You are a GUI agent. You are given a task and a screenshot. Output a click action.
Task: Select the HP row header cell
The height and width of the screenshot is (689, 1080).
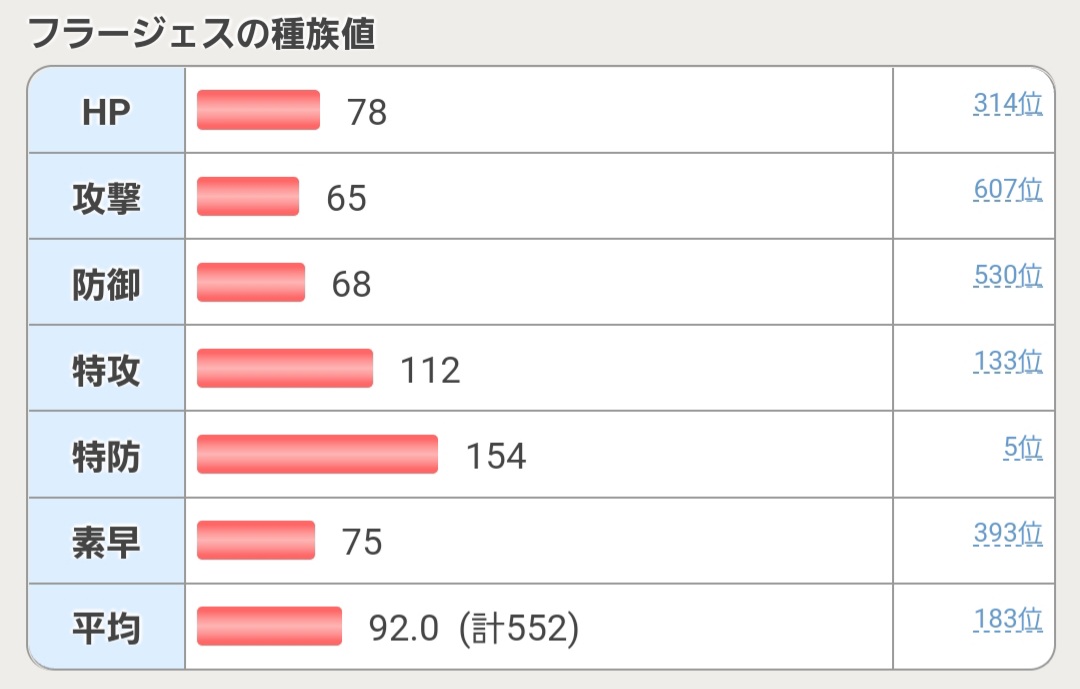(106, 111)
